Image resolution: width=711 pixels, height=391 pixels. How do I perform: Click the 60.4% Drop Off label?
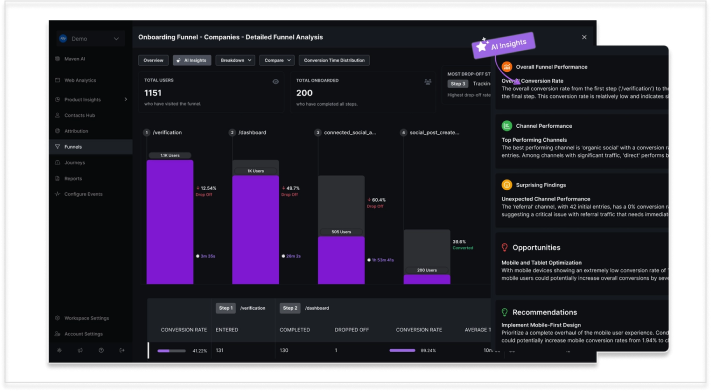pyautogui.click(x=377, y=202)
